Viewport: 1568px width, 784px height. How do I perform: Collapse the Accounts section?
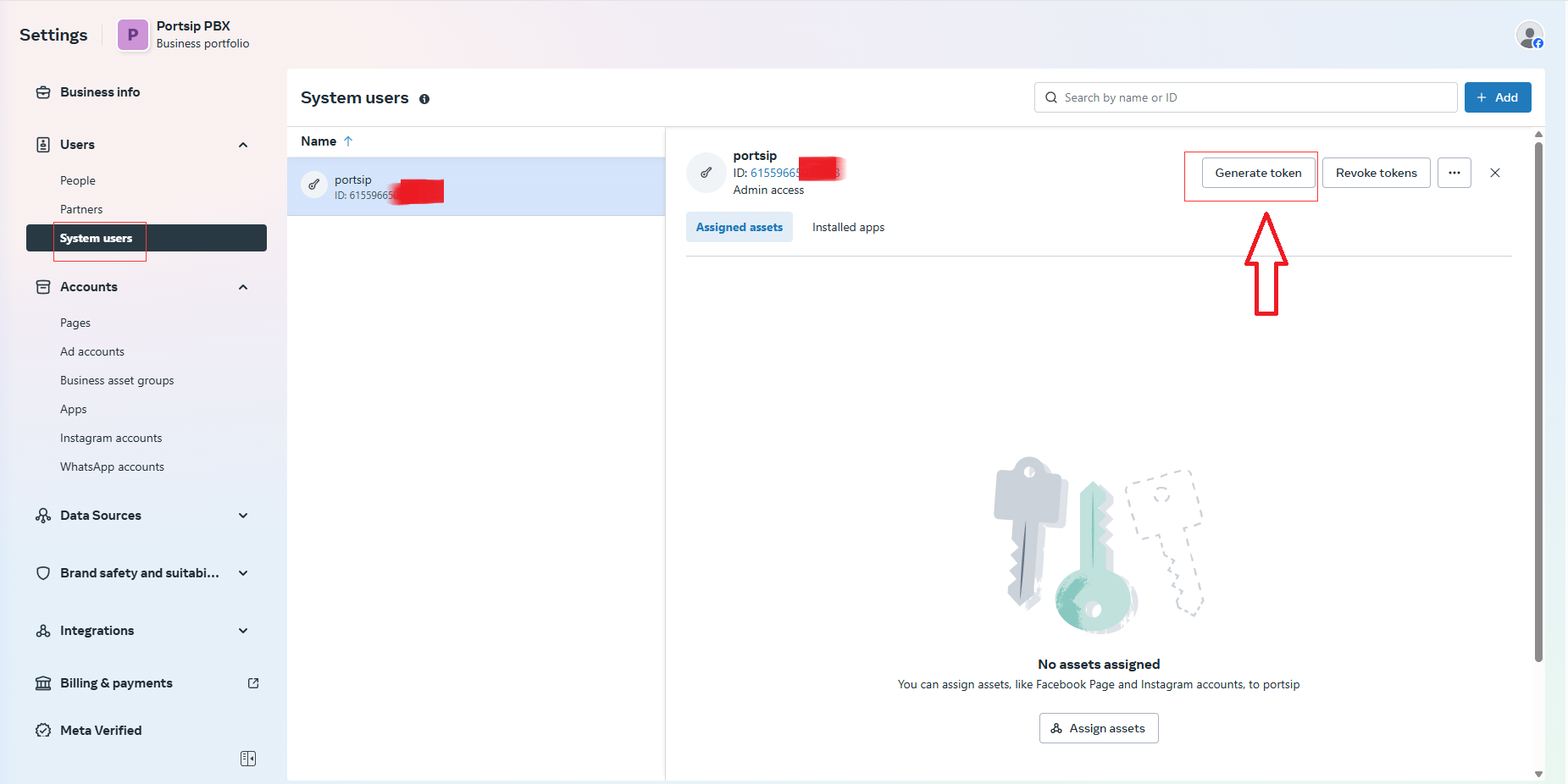pyautogui.click(x=243, y=287)
